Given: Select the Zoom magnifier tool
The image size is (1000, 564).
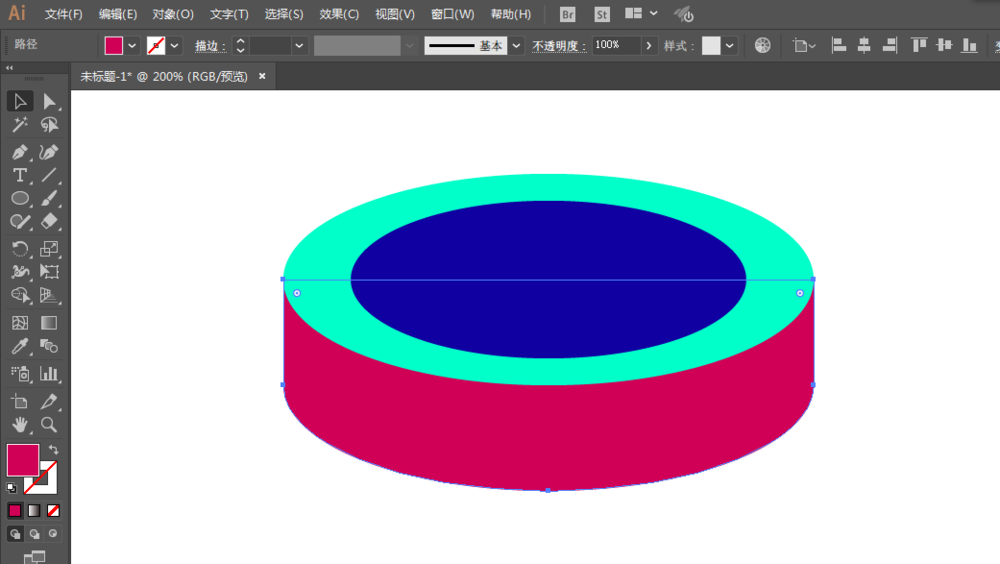Looking at the screenshot, I should [x=49, y=425].
